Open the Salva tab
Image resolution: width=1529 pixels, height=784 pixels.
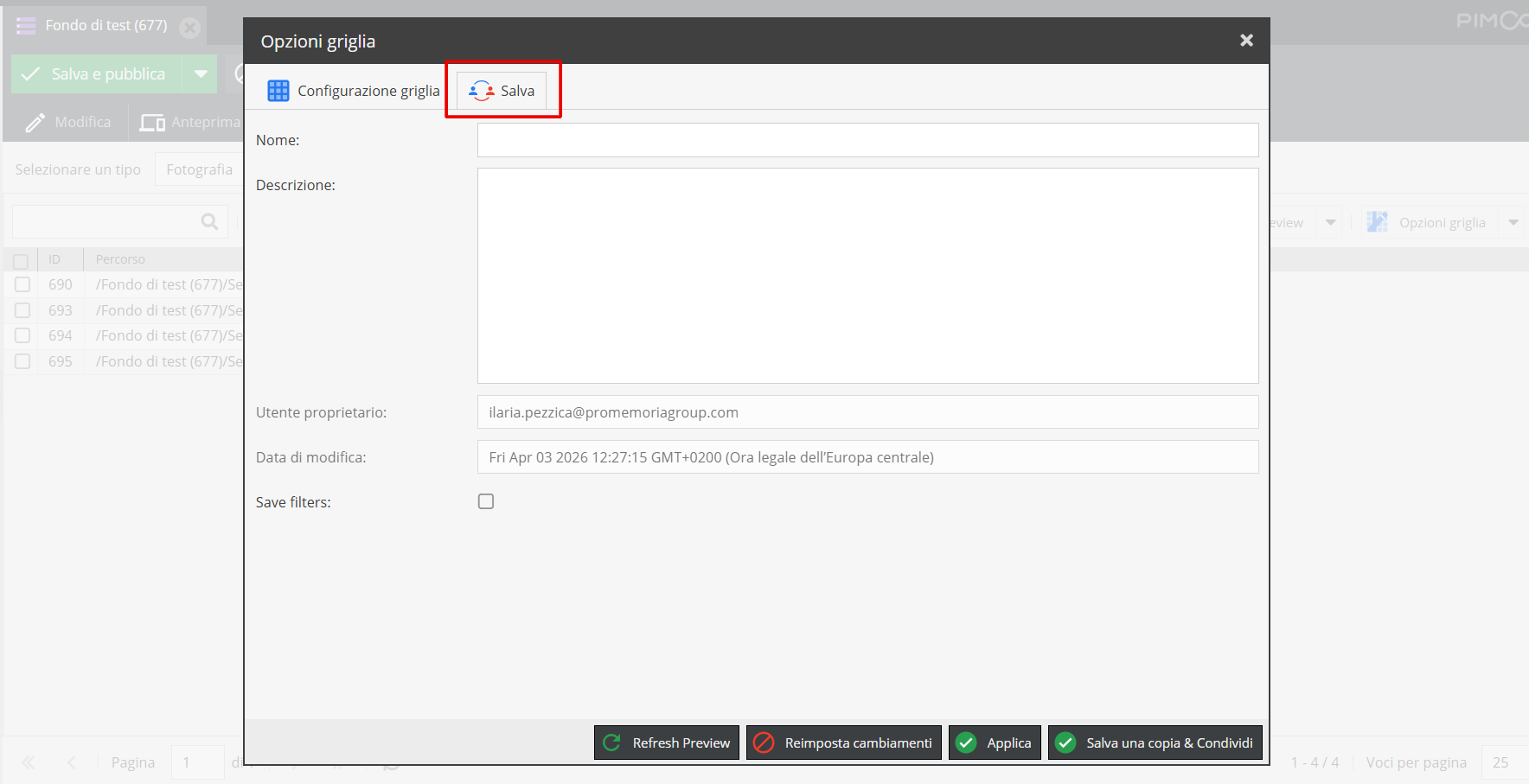(x=502, y=91)
